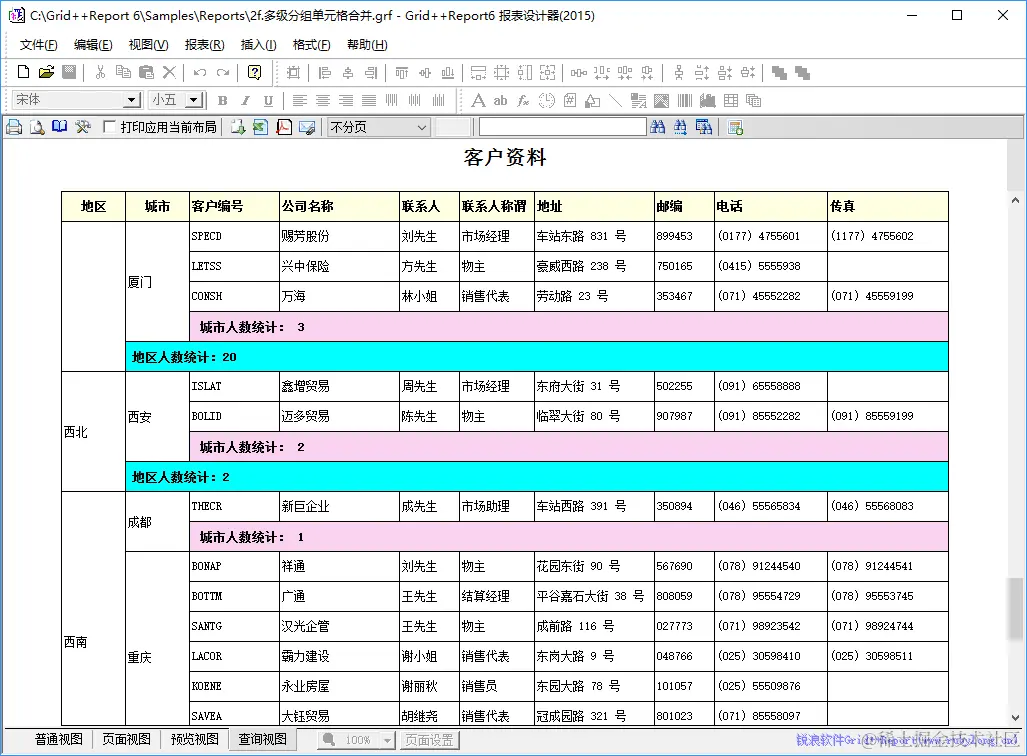Open the 100% zoom level control
Screen dimensions: 1027x756
pyautogui.click(x=357, y=741)
